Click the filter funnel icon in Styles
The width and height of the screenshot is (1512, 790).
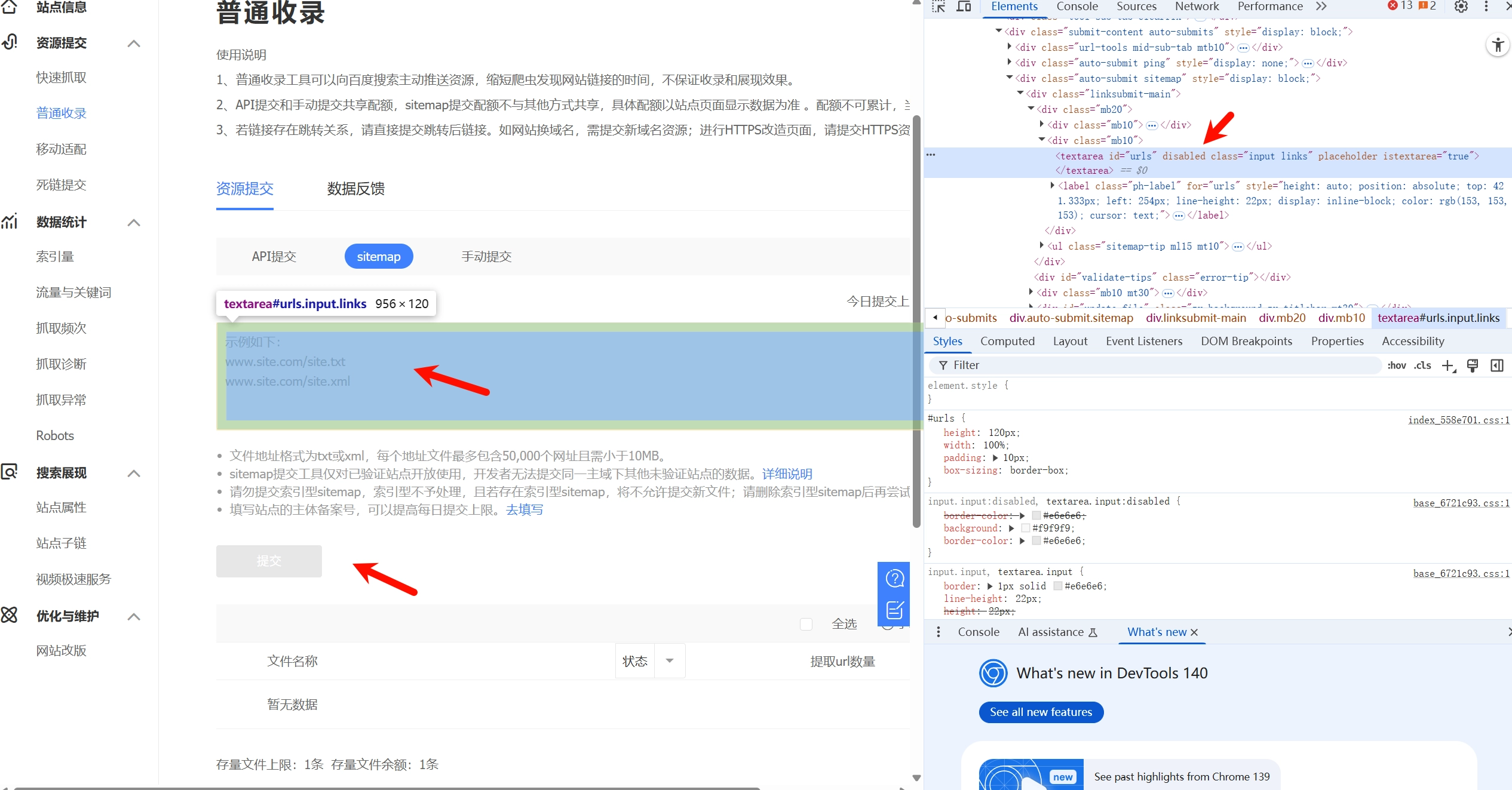[x=943, y=365]
